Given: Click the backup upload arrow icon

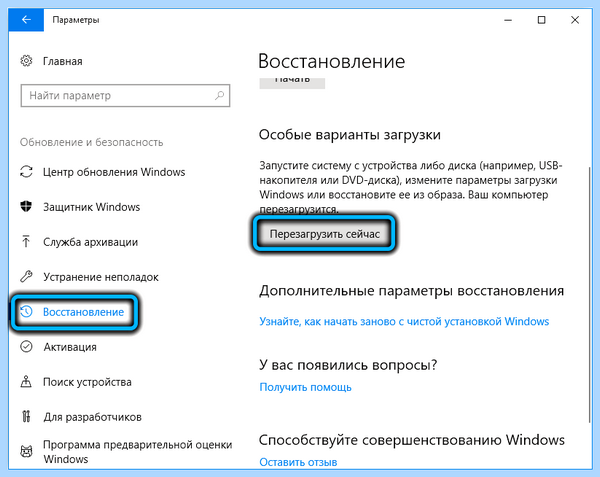Looking at the screenshot, I should pos(26,241).
